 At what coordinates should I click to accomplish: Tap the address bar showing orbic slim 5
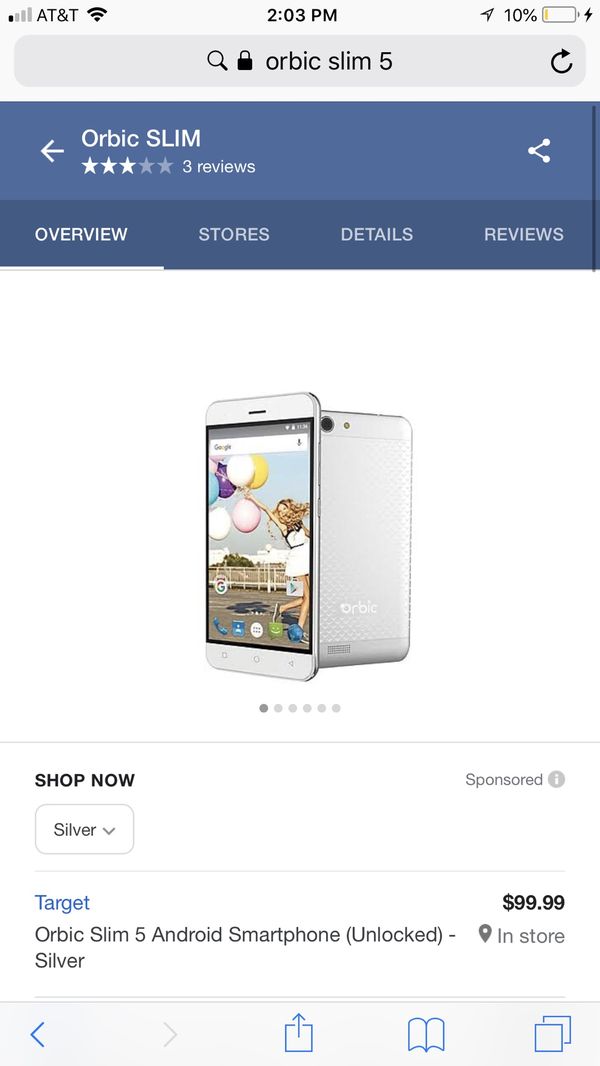pos(300,62)
